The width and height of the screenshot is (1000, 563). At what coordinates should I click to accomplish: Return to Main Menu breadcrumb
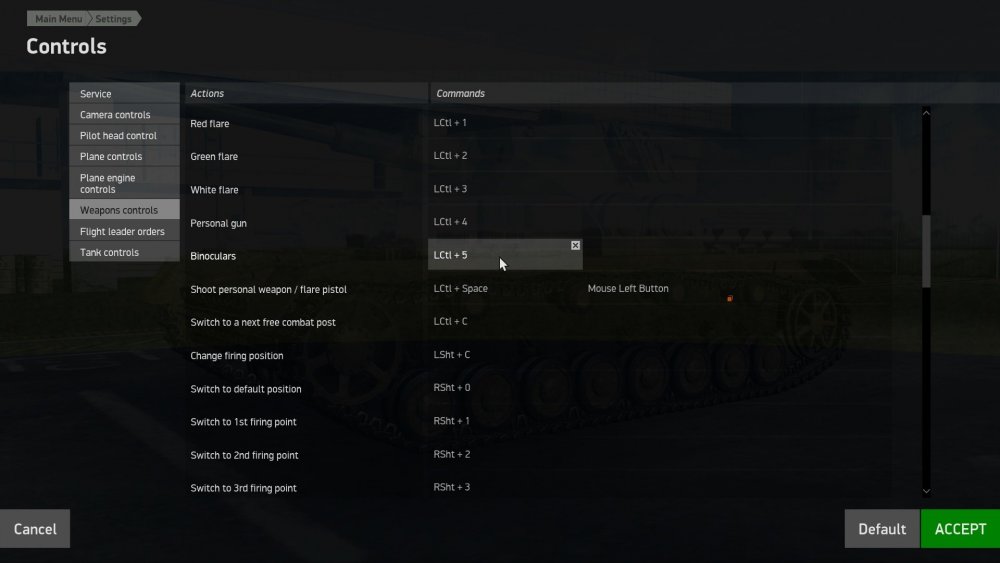[x=59, y=19]
